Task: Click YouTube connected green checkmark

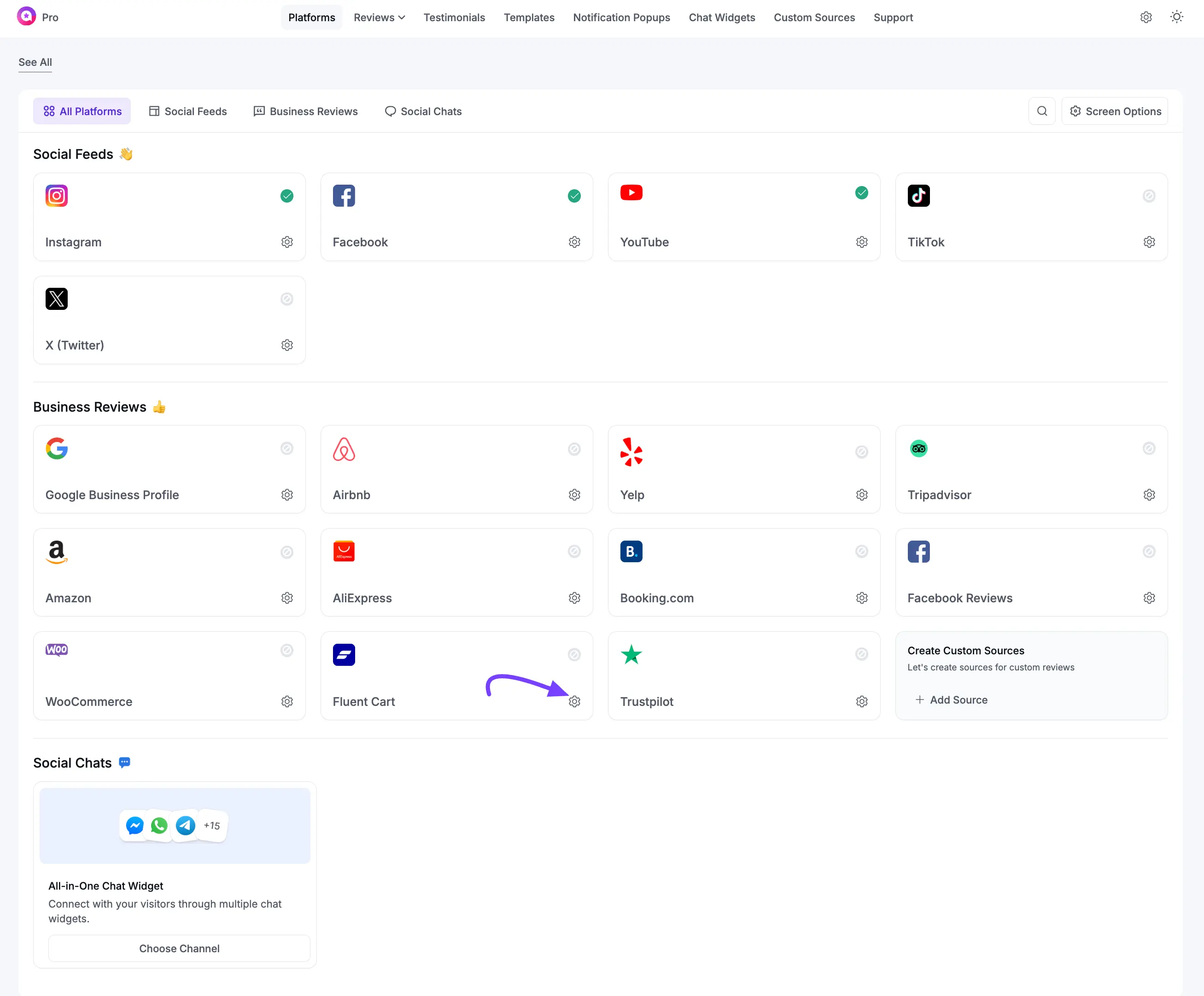Action: coord(862,192)
